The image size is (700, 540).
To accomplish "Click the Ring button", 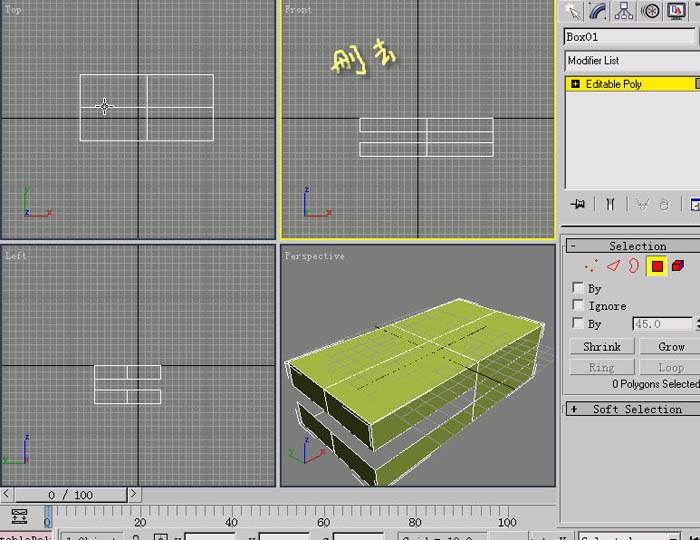I will 602,367.
